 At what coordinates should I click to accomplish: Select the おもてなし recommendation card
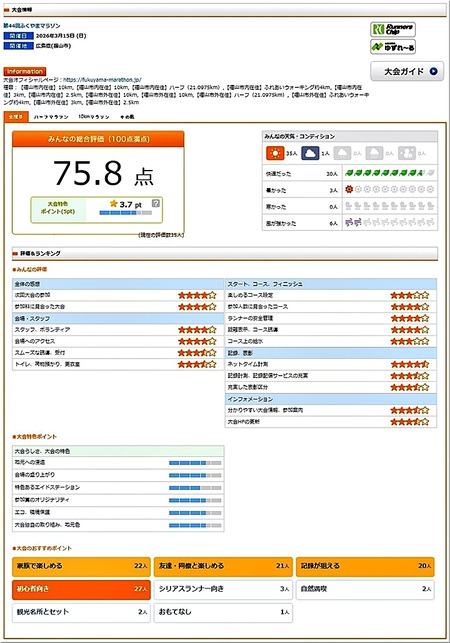point(223,612)
